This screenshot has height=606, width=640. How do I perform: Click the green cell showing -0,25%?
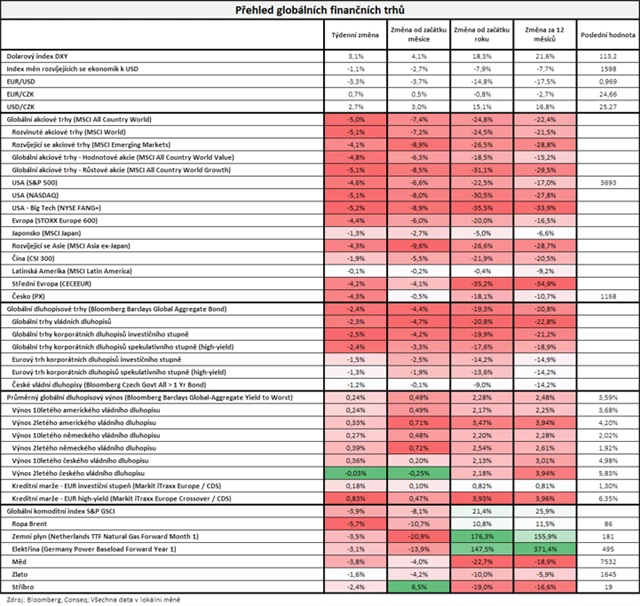[x=416, y=472]
